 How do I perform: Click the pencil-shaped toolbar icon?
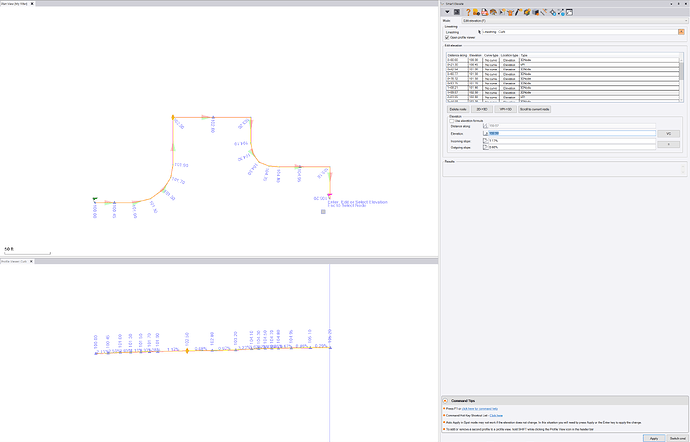[519, 12]
